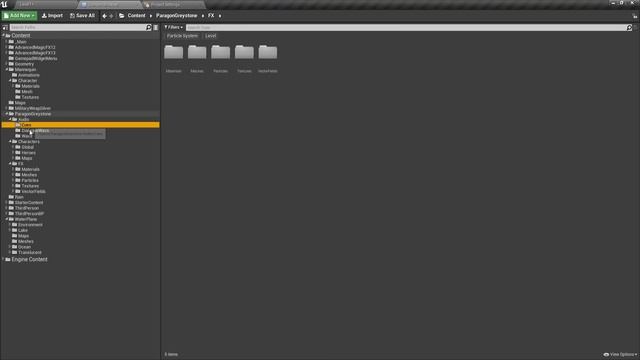
Task: Collapse the Audio folder
Action: [x=10, y=119]
